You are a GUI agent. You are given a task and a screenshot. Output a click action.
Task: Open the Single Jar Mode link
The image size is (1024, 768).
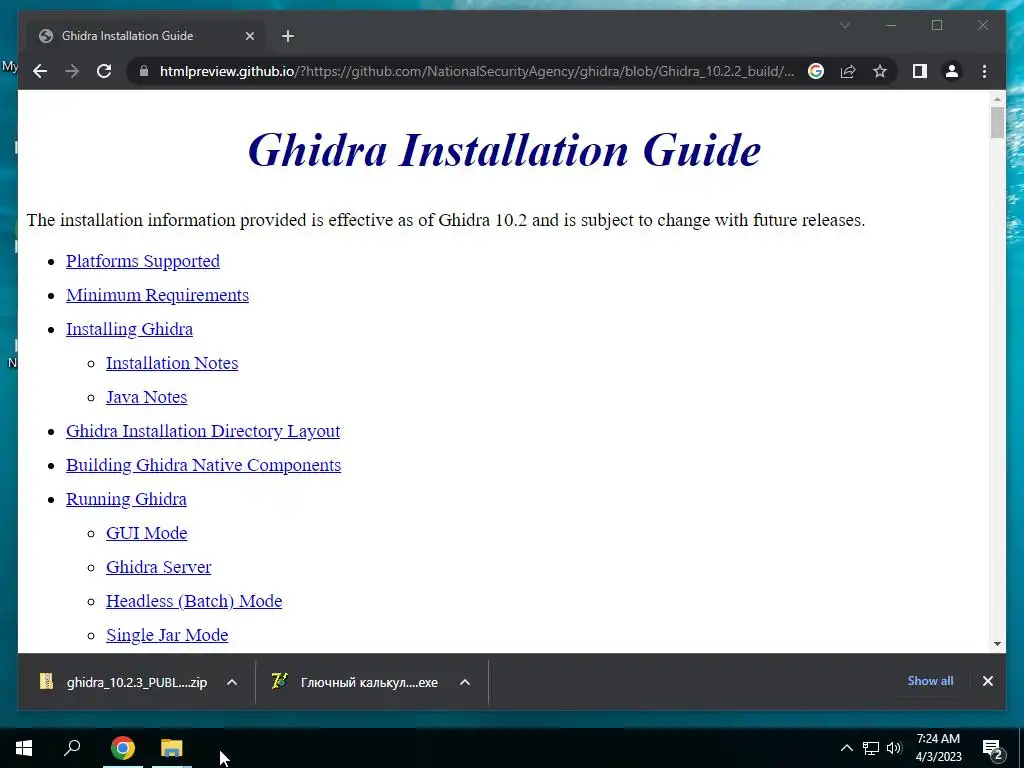pos(167,635)
